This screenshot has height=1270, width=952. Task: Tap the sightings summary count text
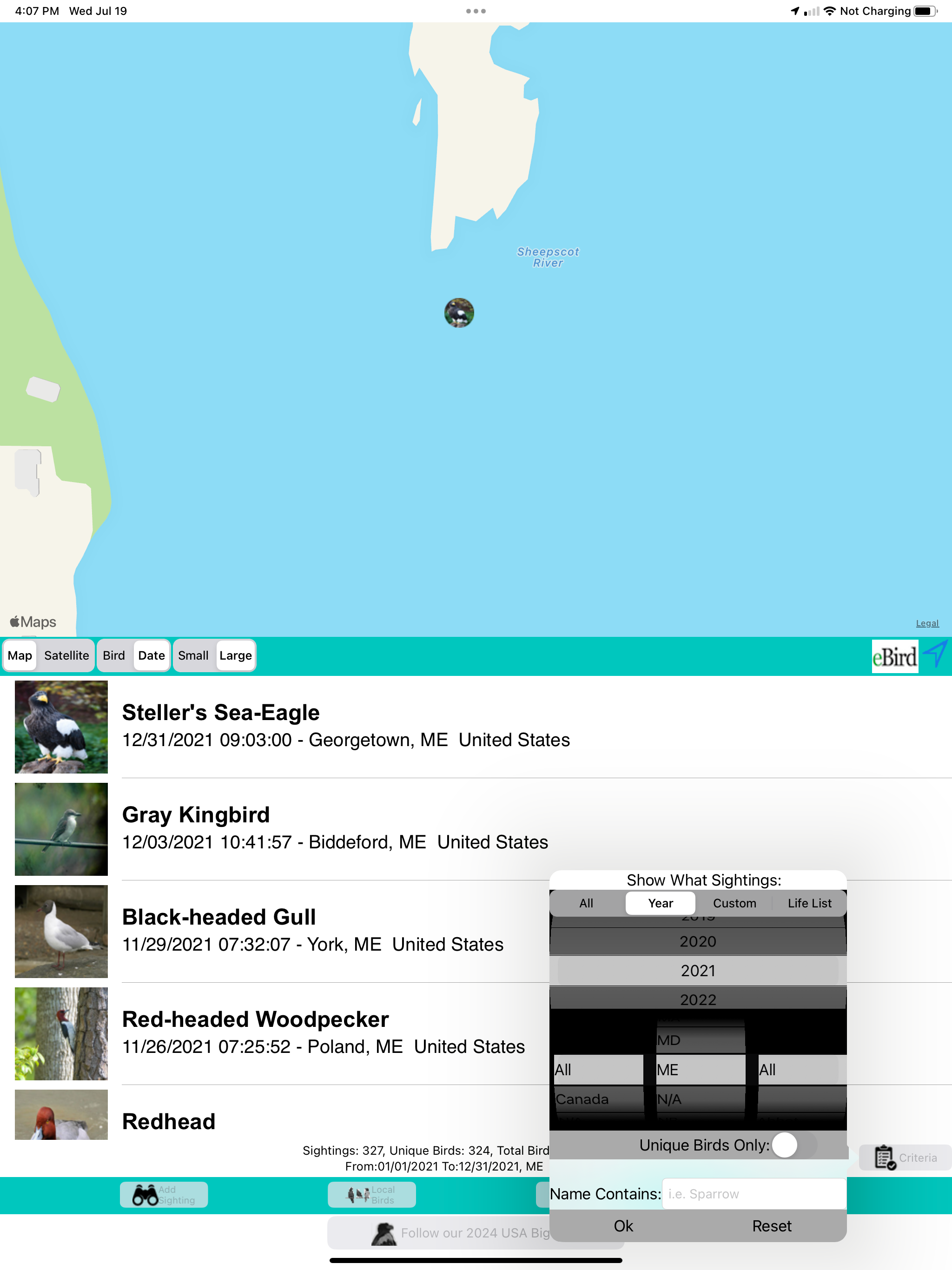426,1151
